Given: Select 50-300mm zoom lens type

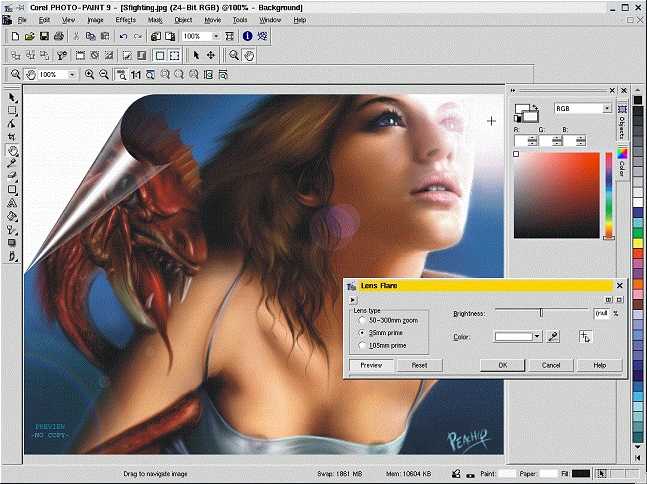Looking at the screenshot, I should [x=362, y=320].
